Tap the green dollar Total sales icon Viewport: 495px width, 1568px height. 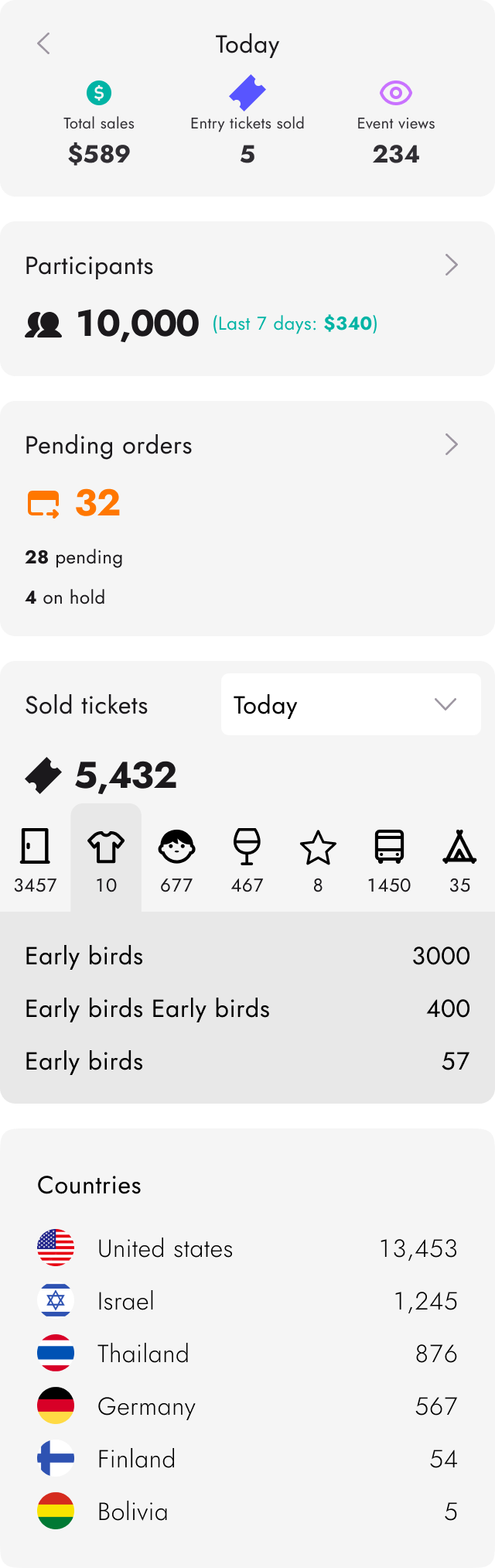point(99,93)
